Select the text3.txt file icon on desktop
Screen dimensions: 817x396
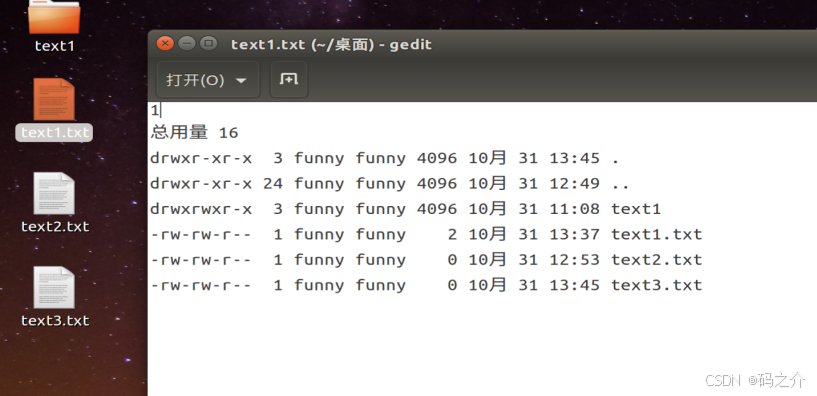tap(54, 288)
